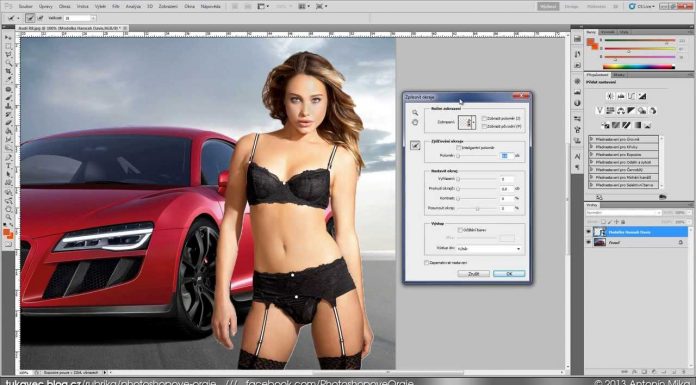Add an Invert adjustment
The height and width of the screenshot is (385, 696).
click(605, 125)
